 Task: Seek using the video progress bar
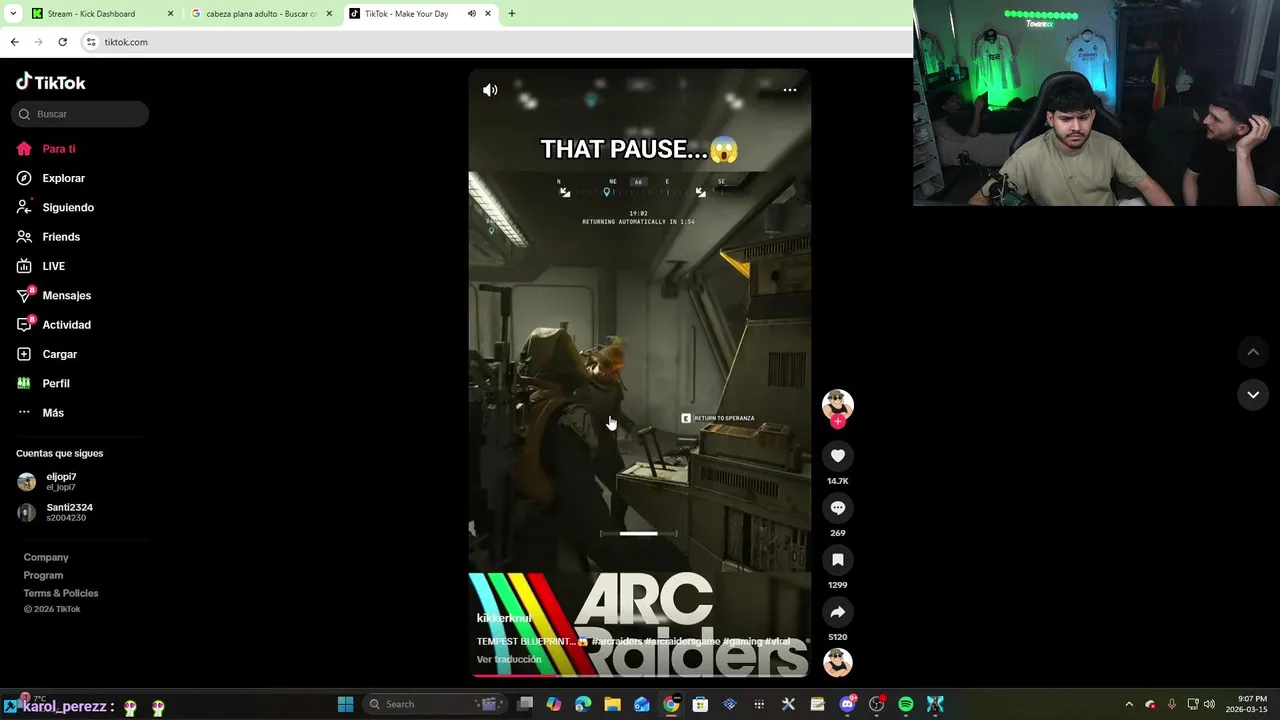[640, 675]
